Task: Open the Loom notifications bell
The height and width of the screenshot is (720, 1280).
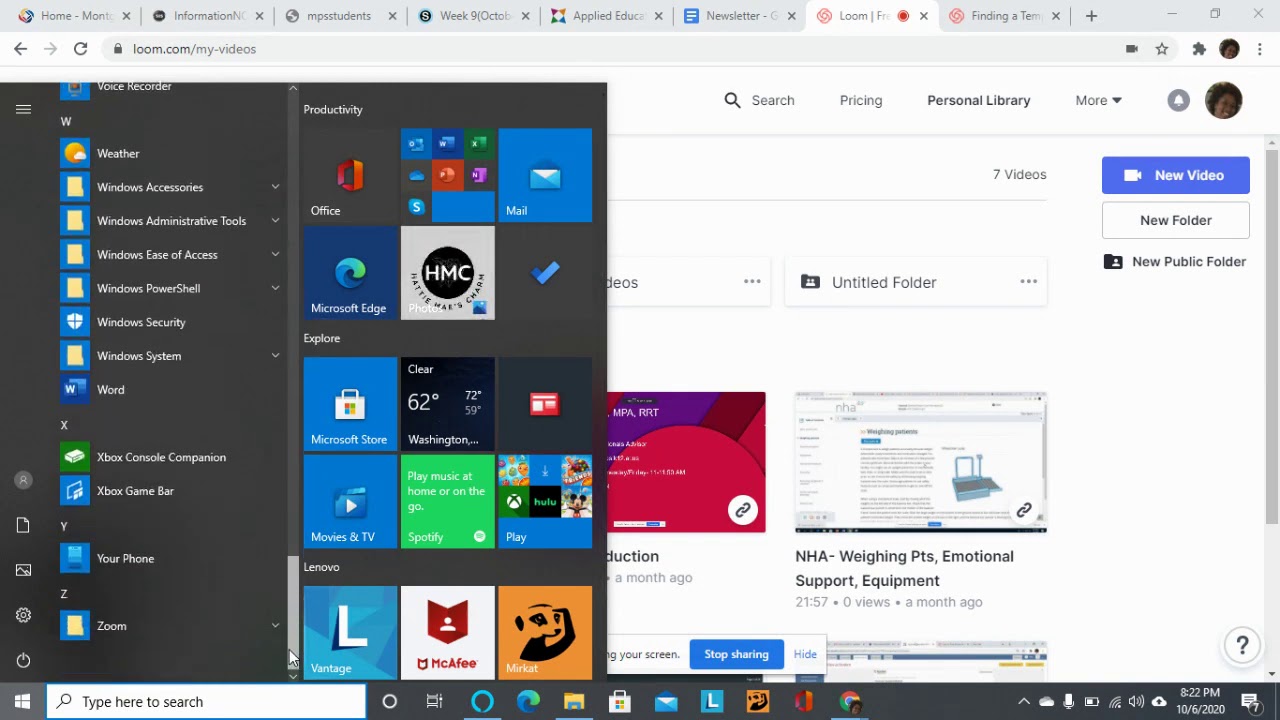Action: (x=1178, y=100)
